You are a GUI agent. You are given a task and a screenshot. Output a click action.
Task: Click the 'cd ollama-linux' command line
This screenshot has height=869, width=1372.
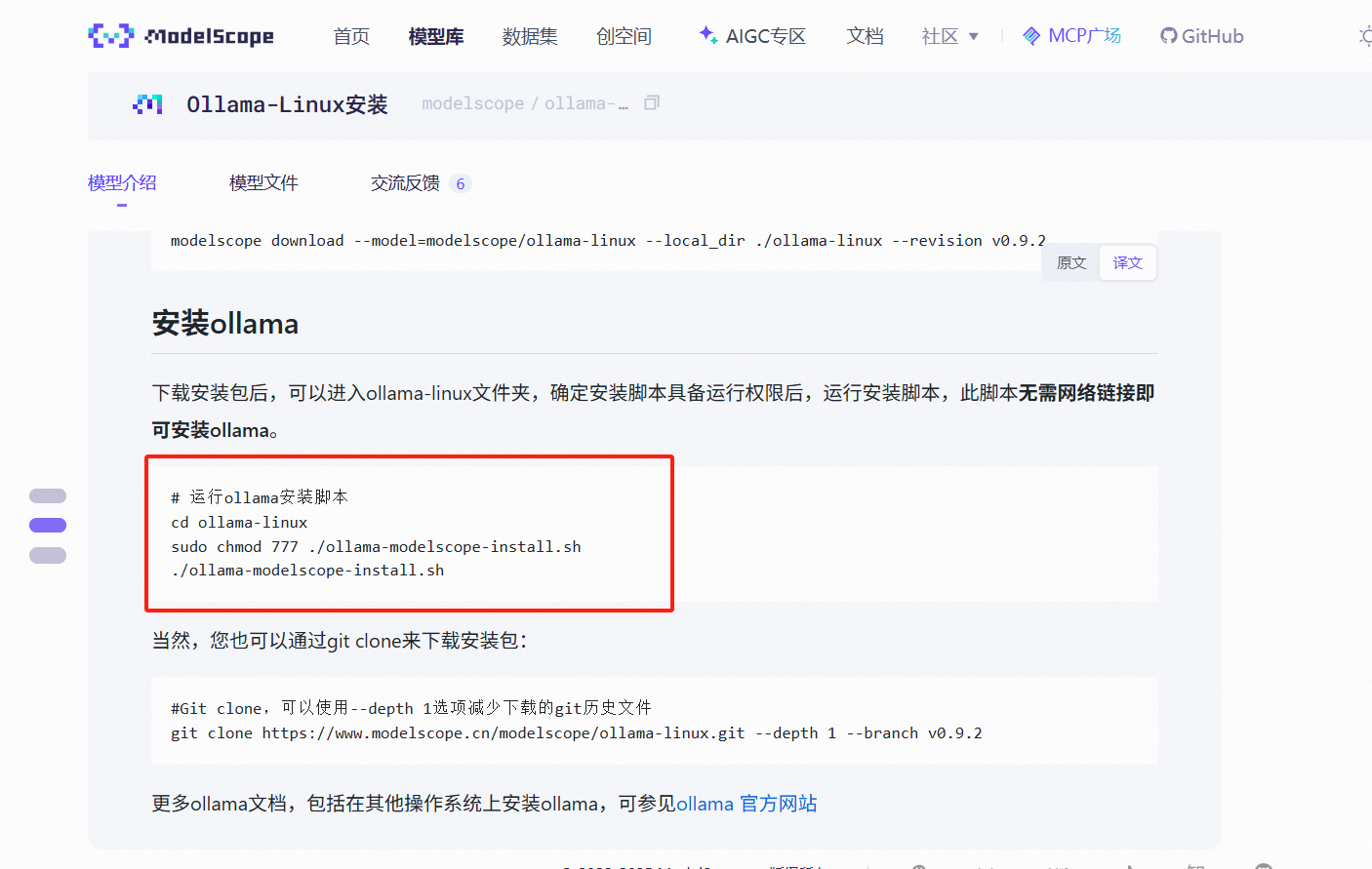pyautogui.click(x=239, y=522)
